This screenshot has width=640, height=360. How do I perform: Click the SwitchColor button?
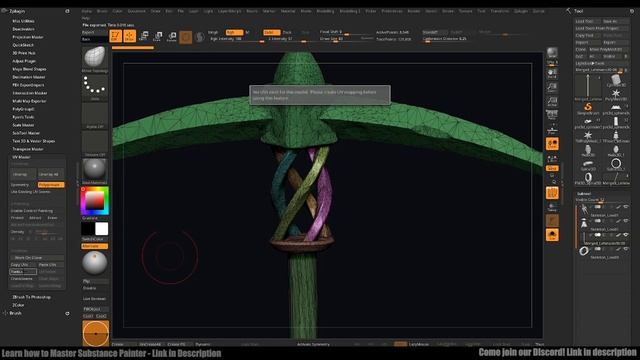click(93, 239)
